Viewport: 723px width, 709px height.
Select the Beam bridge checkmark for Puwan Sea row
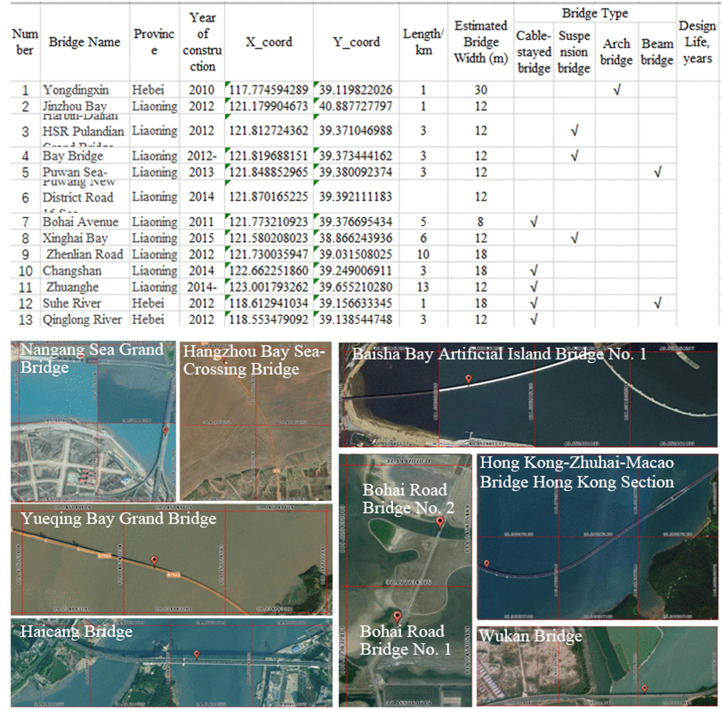click(x=658, y=172)
